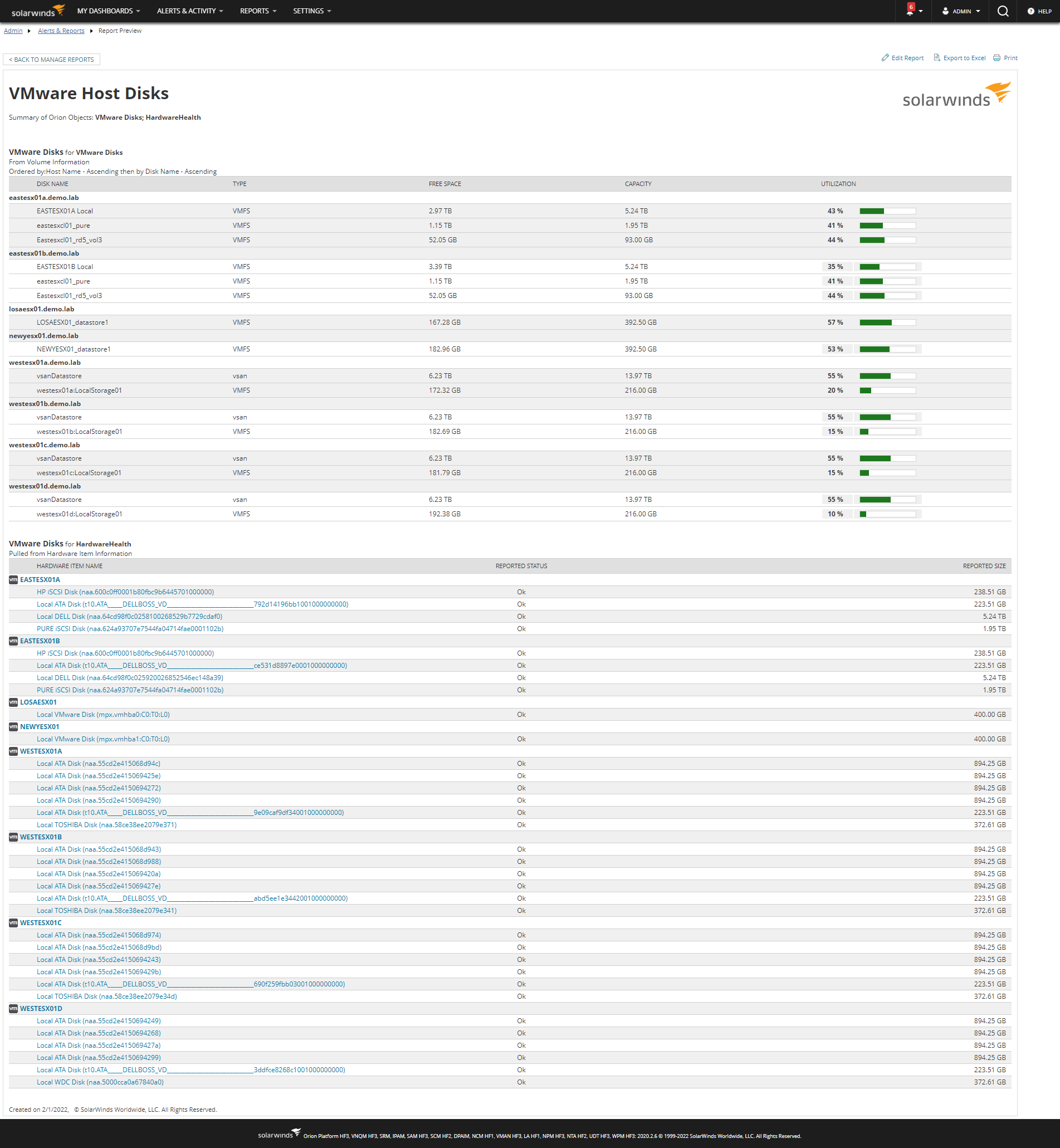Image resolution: width=1060 pixels, height=1148 pixels.
Task: Click the Disk Name column header
Action: [52, 184]
